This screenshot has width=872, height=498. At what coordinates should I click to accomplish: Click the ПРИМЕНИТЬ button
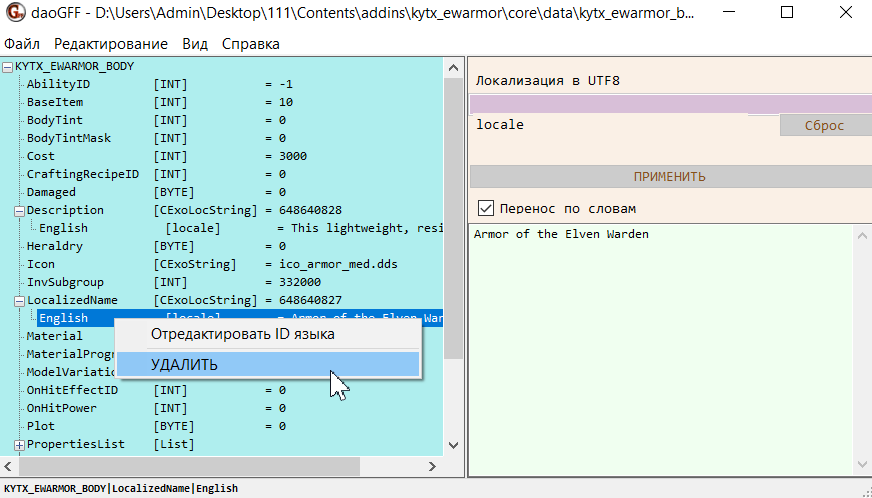(x=670, y=177)
